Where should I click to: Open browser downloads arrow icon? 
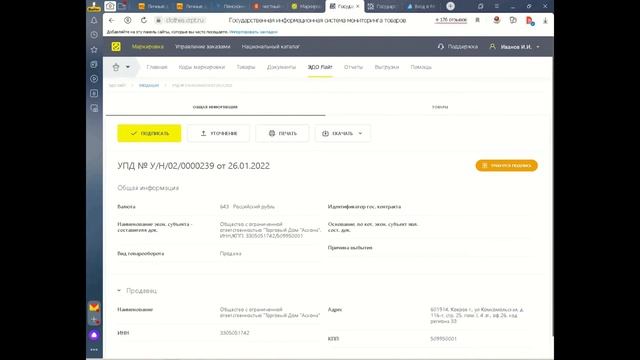coord(545,20)
